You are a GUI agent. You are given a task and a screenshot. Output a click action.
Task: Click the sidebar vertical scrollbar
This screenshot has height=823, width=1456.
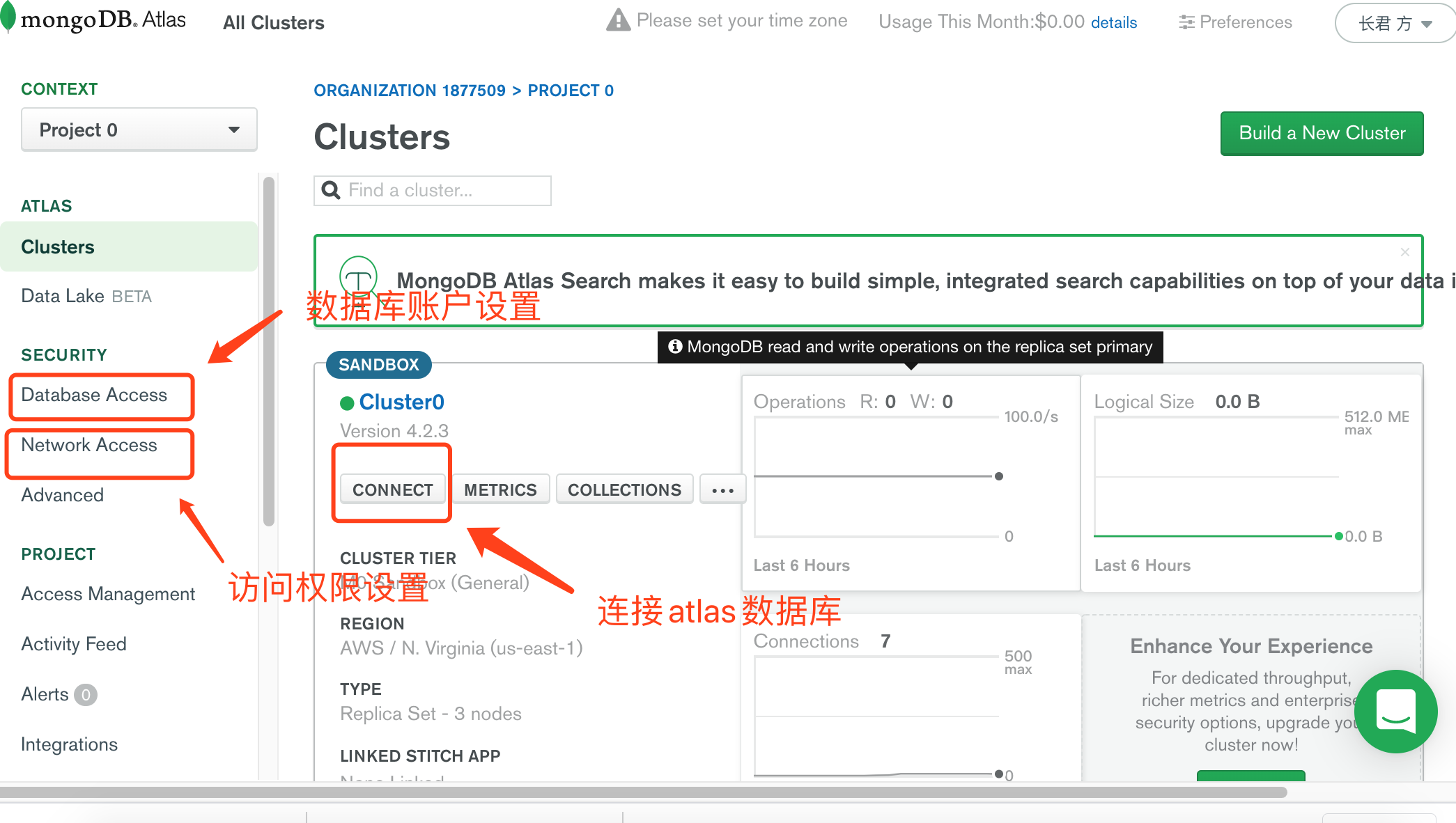[x=269, y=352]
